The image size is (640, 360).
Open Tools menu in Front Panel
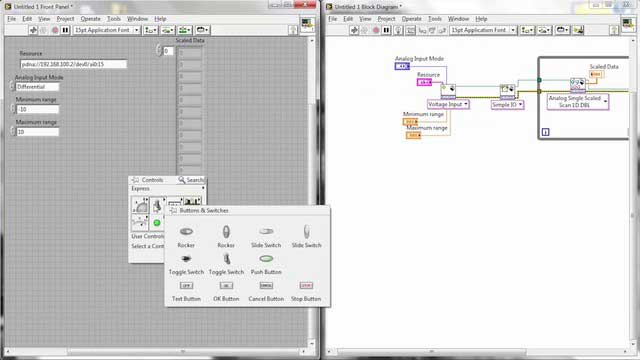click(x=114, y=19)
